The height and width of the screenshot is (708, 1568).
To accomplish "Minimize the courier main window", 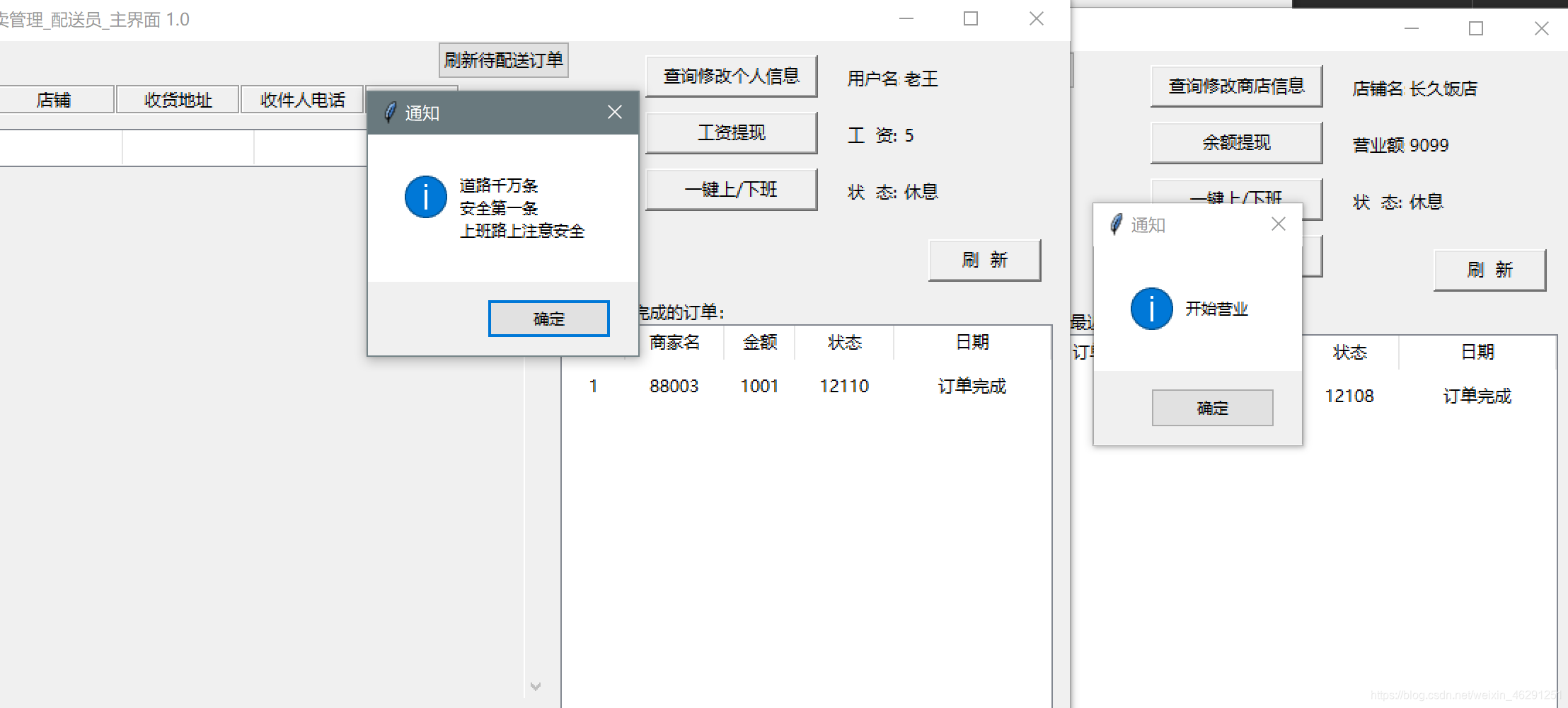I will coord(906,19).
